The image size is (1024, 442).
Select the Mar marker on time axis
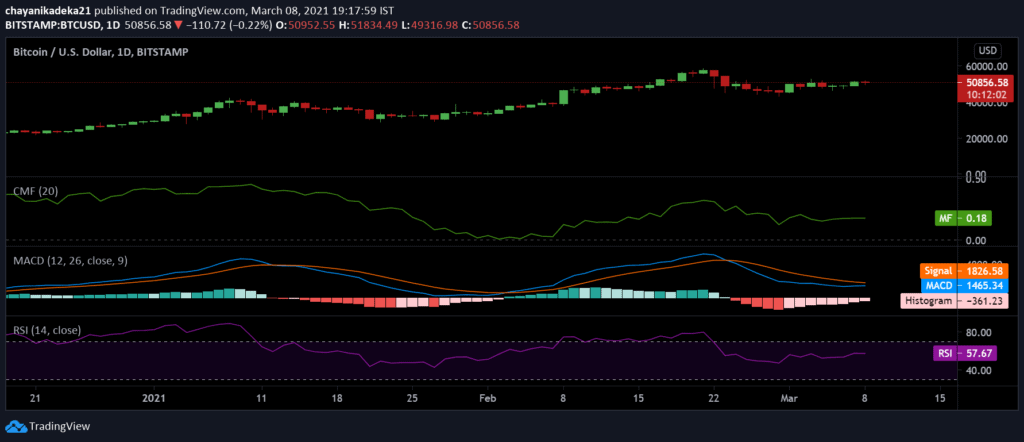pyautogui.click(x=790, y=397)
